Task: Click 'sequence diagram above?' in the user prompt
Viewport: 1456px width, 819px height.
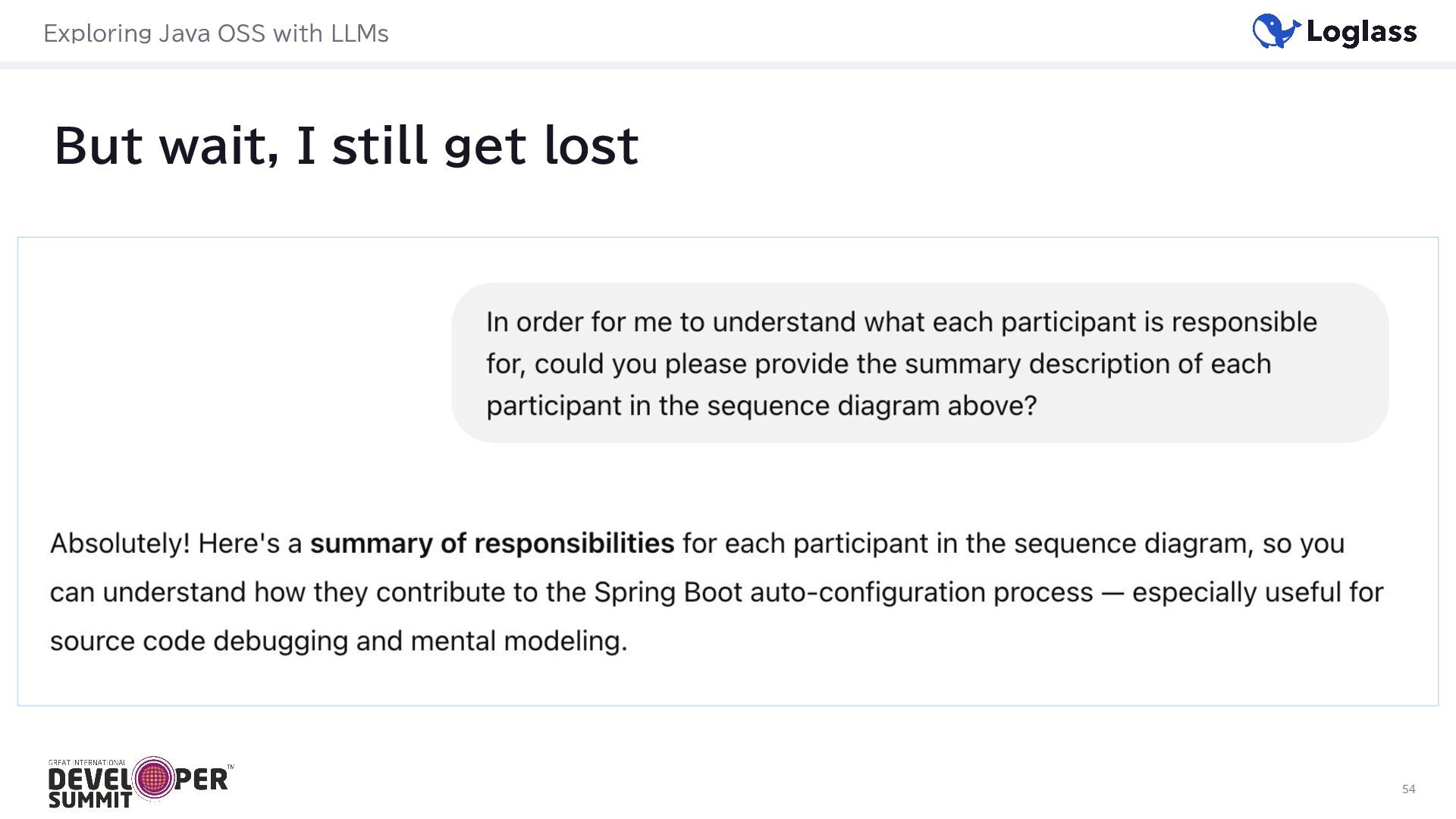Action: (871, 406)
